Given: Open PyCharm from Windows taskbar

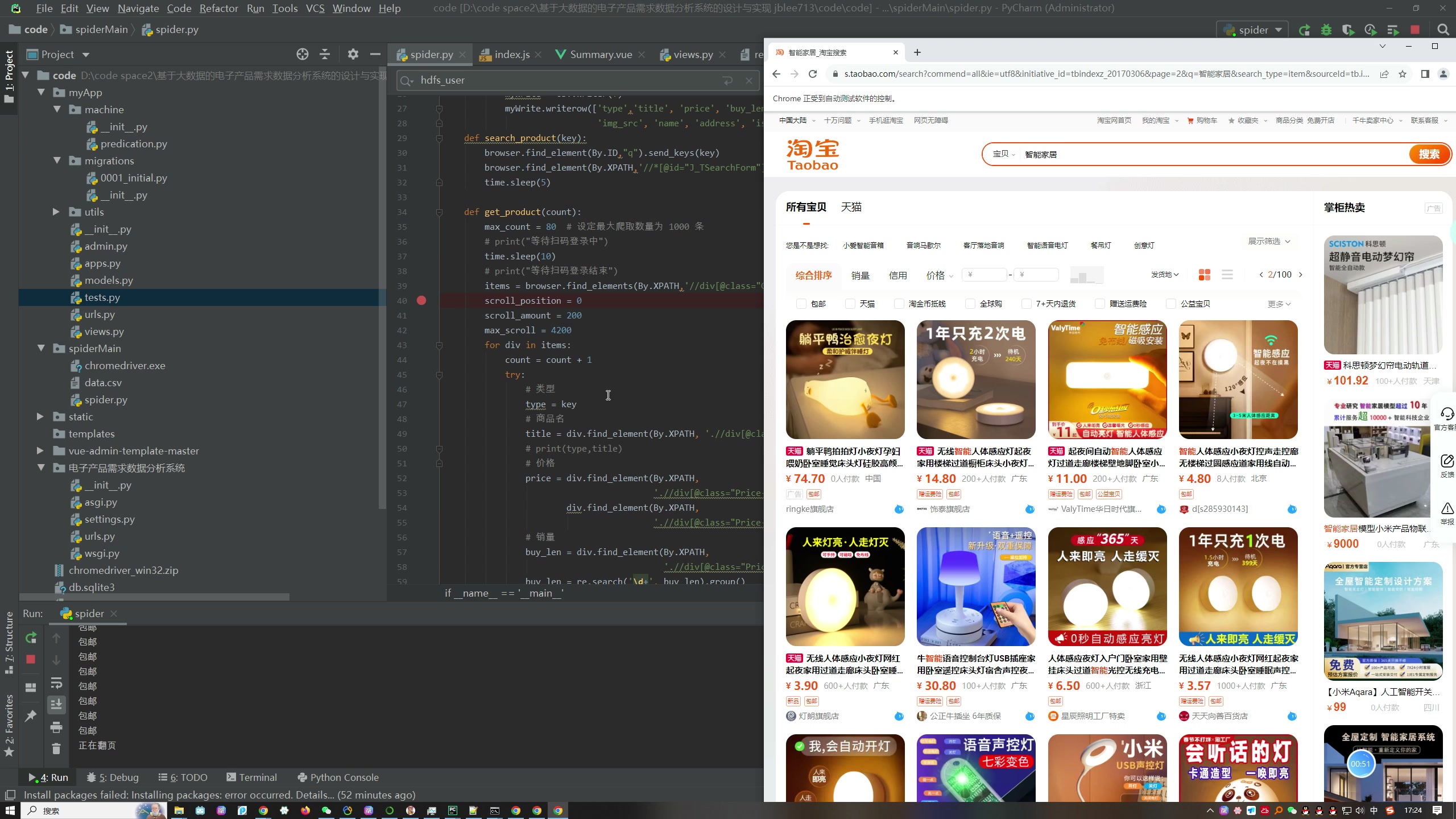Looking at the screenshot, I should point(453,810).
